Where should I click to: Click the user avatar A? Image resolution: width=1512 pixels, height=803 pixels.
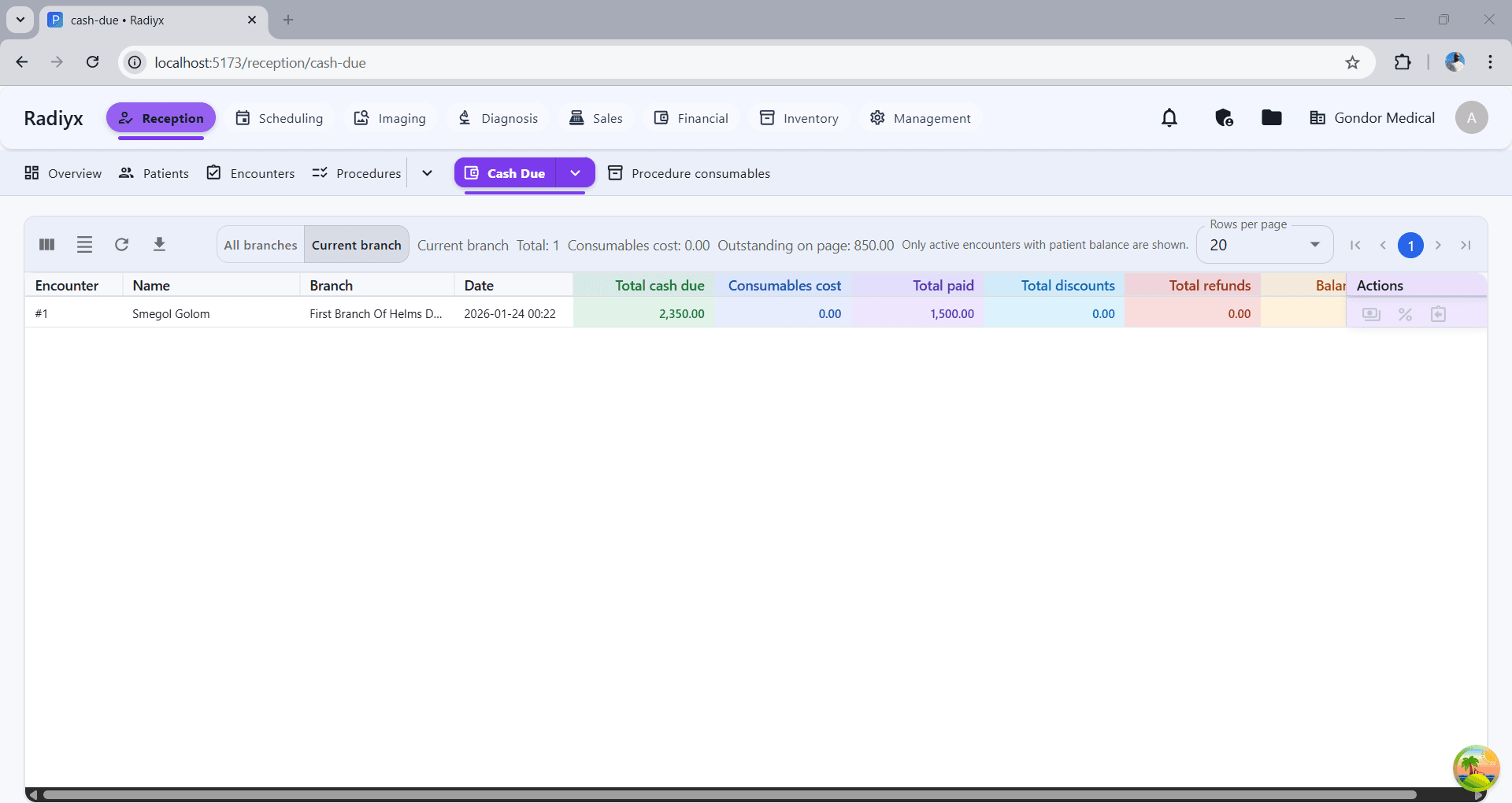[1471, 118]
